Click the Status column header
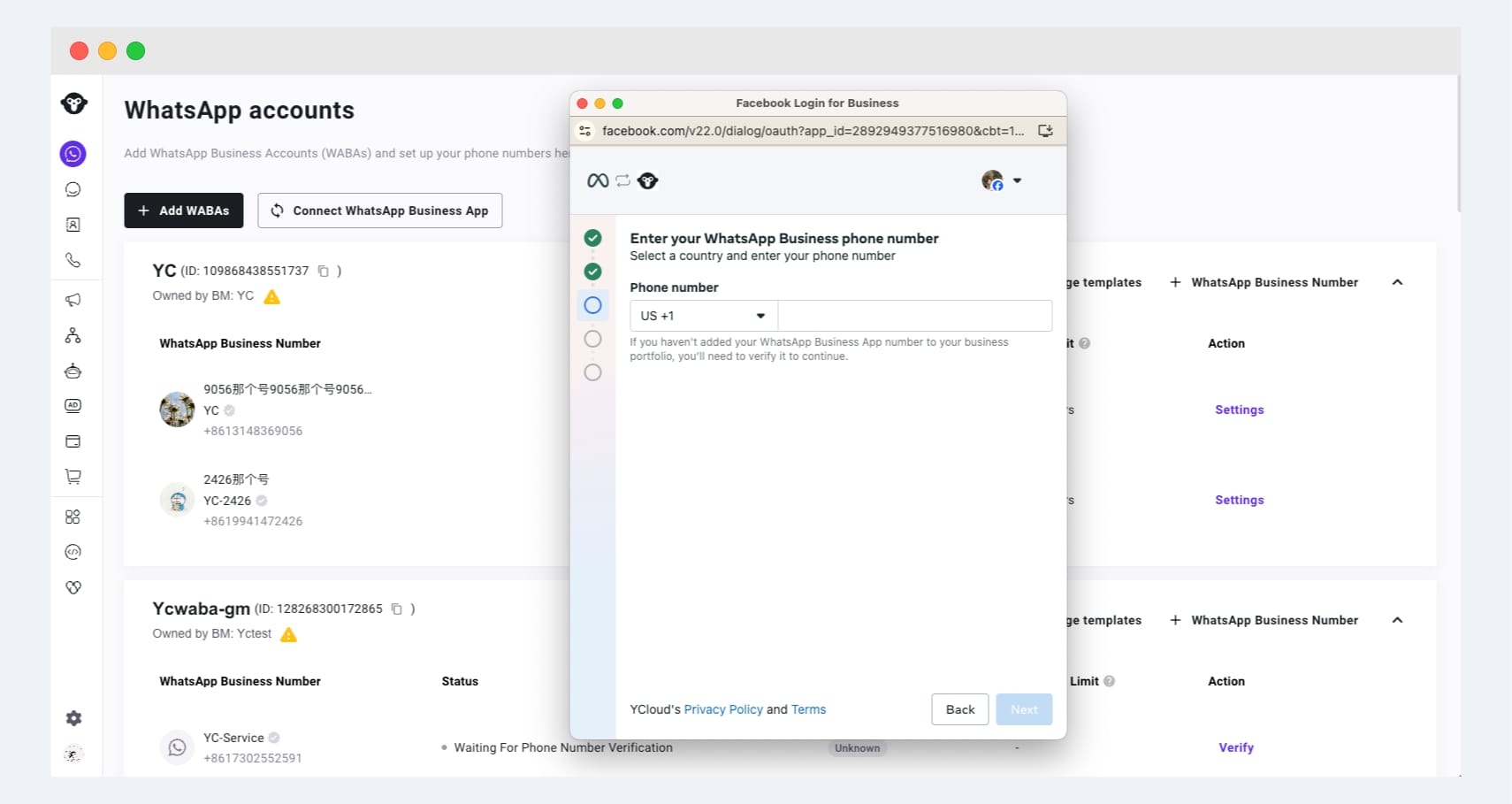 click(x=460, y=681)
